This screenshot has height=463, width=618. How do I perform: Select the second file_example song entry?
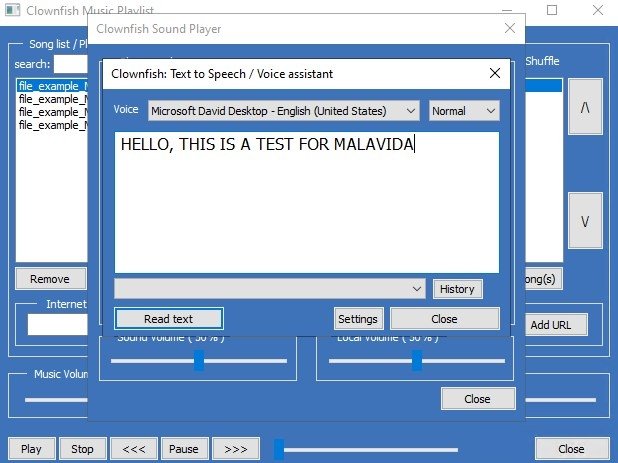pyautogui.click(x=52, y=99)
